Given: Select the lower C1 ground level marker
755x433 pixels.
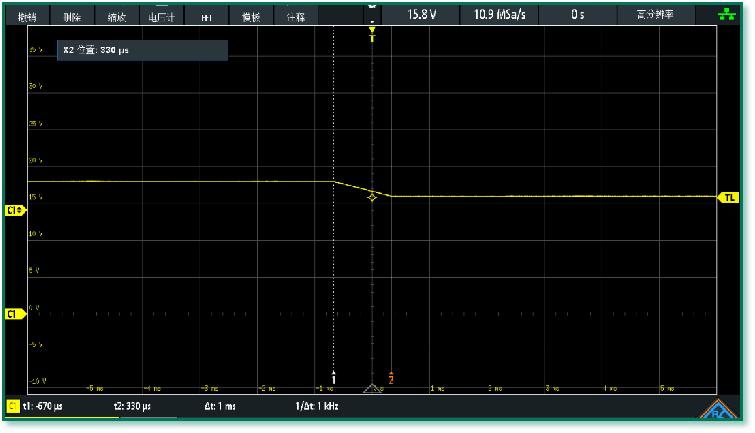Looking at the screenshot, I should click(14, 313).
